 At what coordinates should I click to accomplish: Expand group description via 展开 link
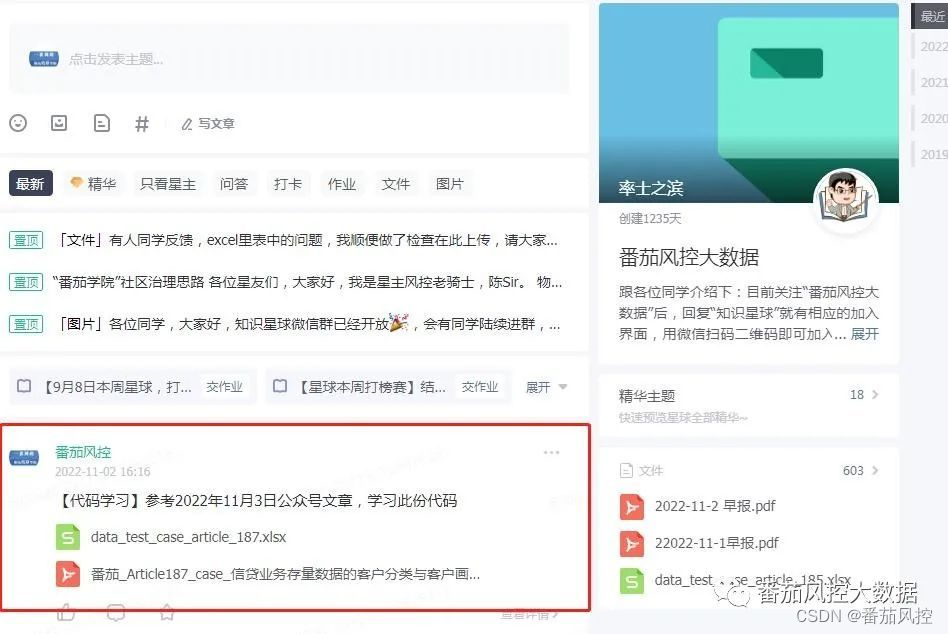[865, 334]
